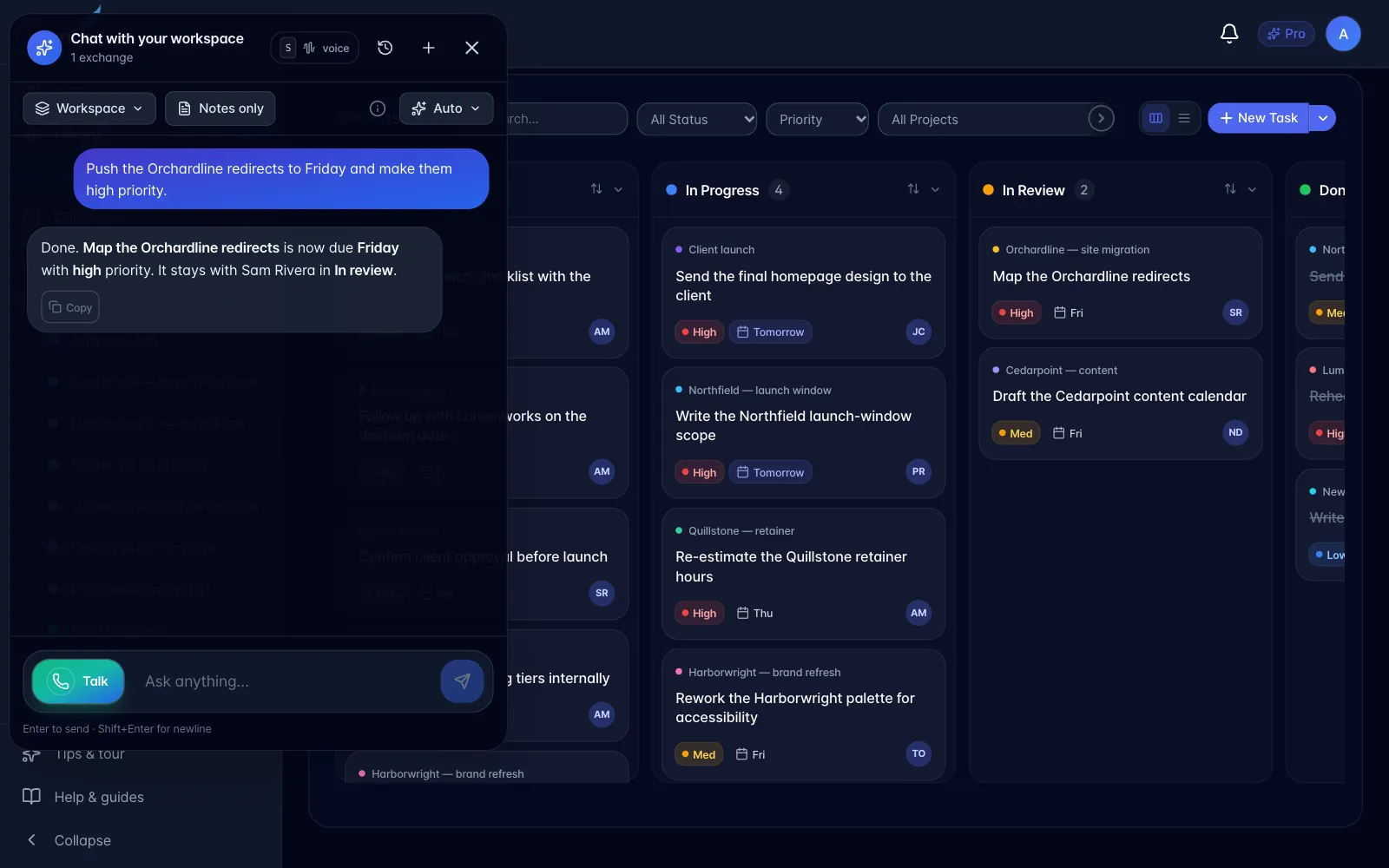The width and height of the screenshot is (1389, 868).
Task: Click the AM avatar on the Quillstone retainer card
Action: [x=918, y=613]
